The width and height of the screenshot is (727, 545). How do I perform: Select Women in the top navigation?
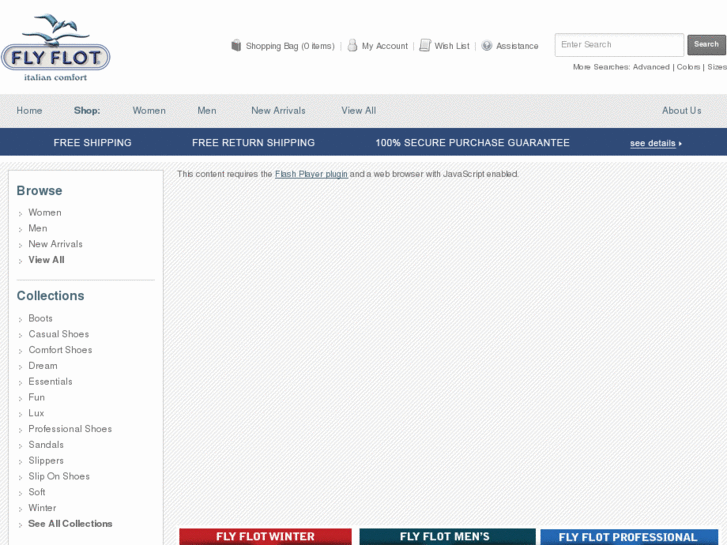click(x=149, y=110)
